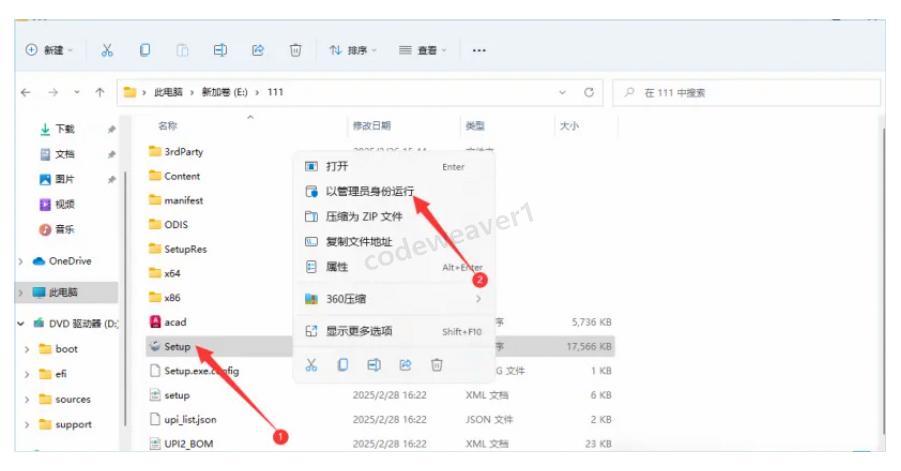Select the x86 folder
Viewport: 901px width, 471px height.
164,298
